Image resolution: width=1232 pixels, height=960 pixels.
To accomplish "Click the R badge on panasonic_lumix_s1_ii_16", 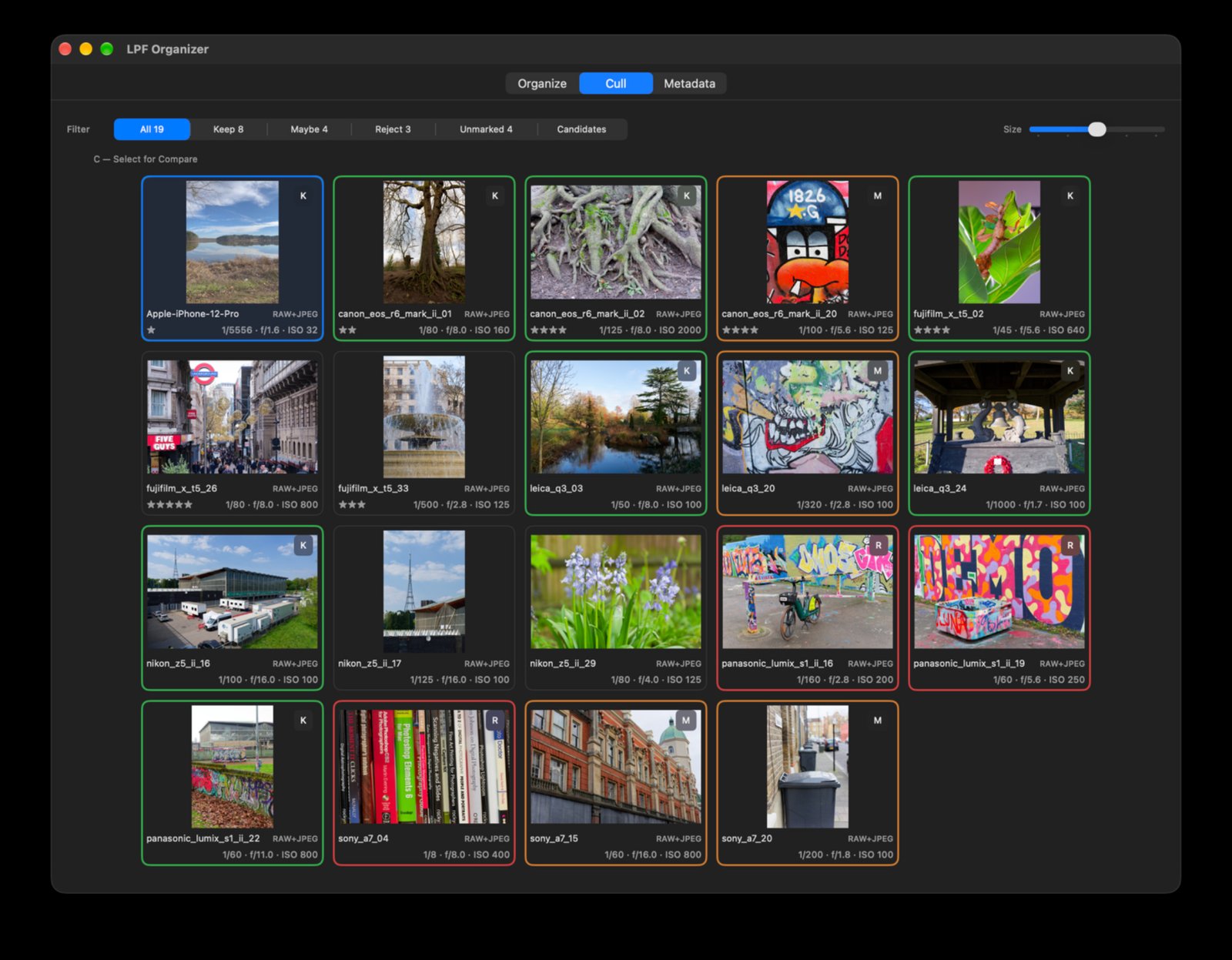I will point(878,545).
